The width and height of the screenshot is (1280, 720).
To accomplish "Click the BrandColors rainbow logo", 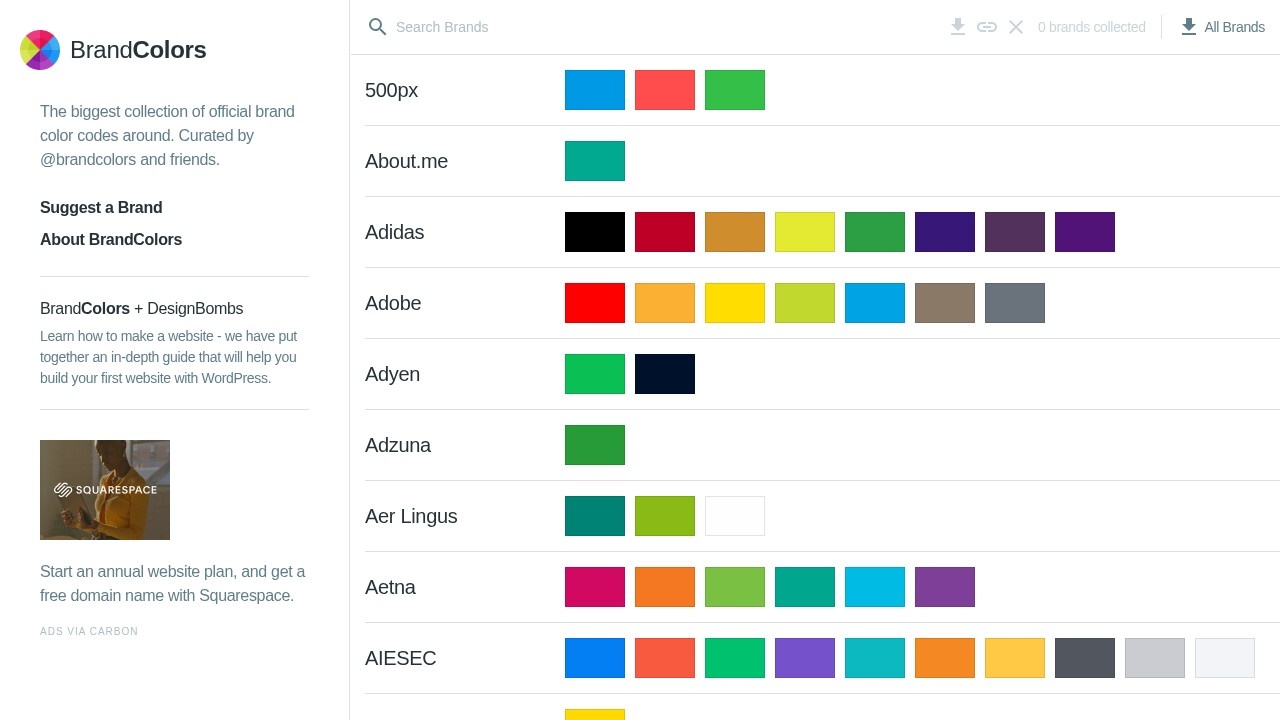I will [40, 49].
